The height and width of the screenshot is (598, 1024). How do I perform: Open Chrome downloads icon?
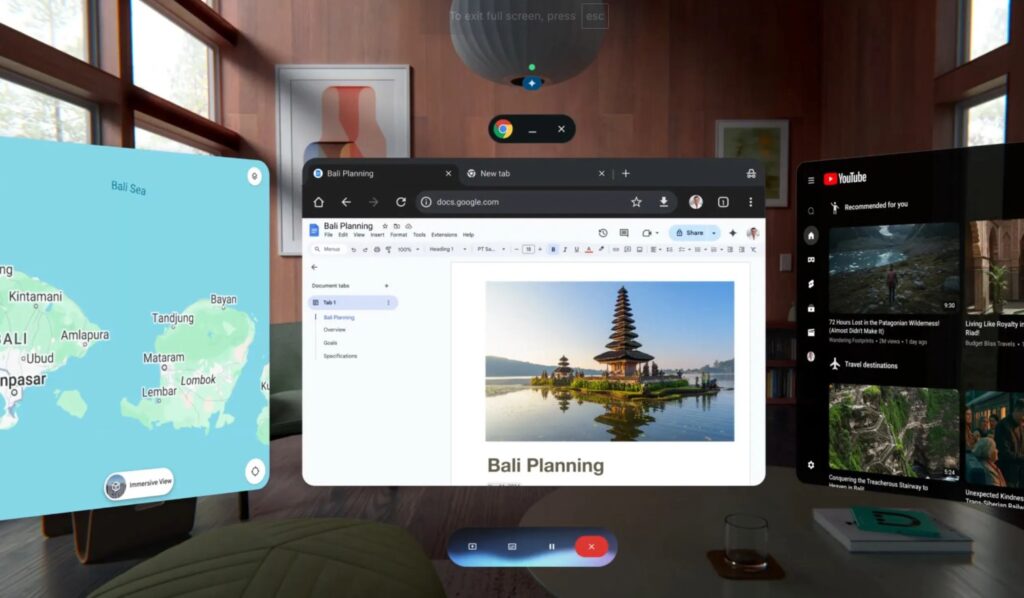tap(663, 202)
